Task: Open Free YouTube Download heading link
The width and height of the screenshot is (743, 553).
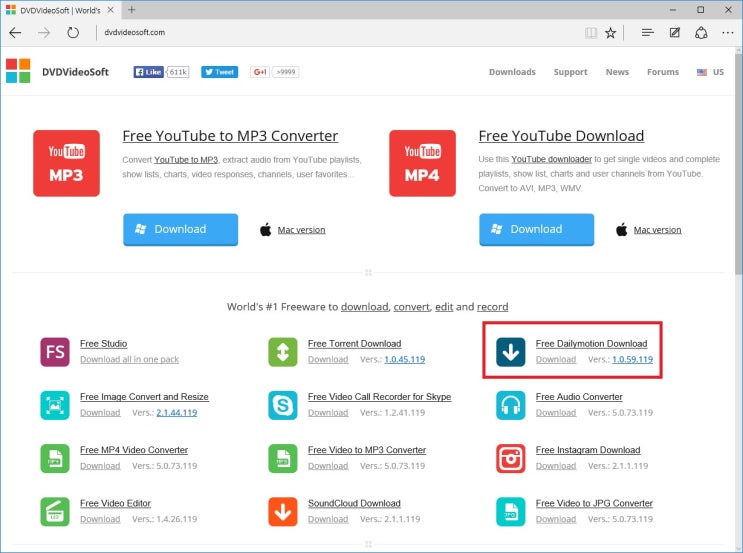Action: click(561, 136)
